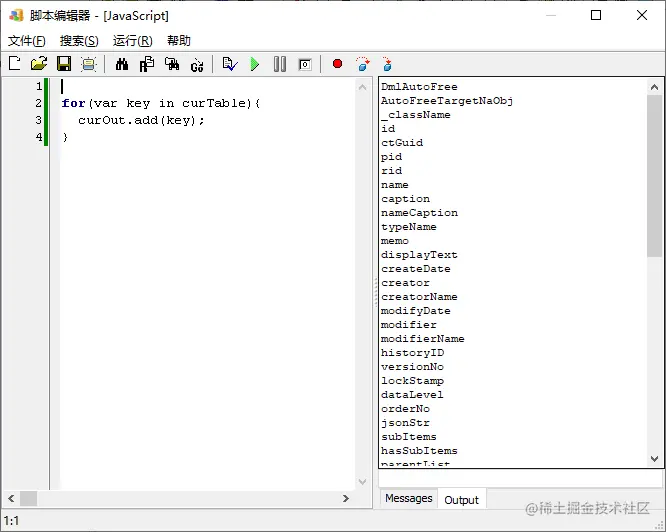Image resolution: width=666 pixels, height=532 pixels.
Task: Click the input field above the Messages tab
Action: pyautogui.click(x=521, y=479)
